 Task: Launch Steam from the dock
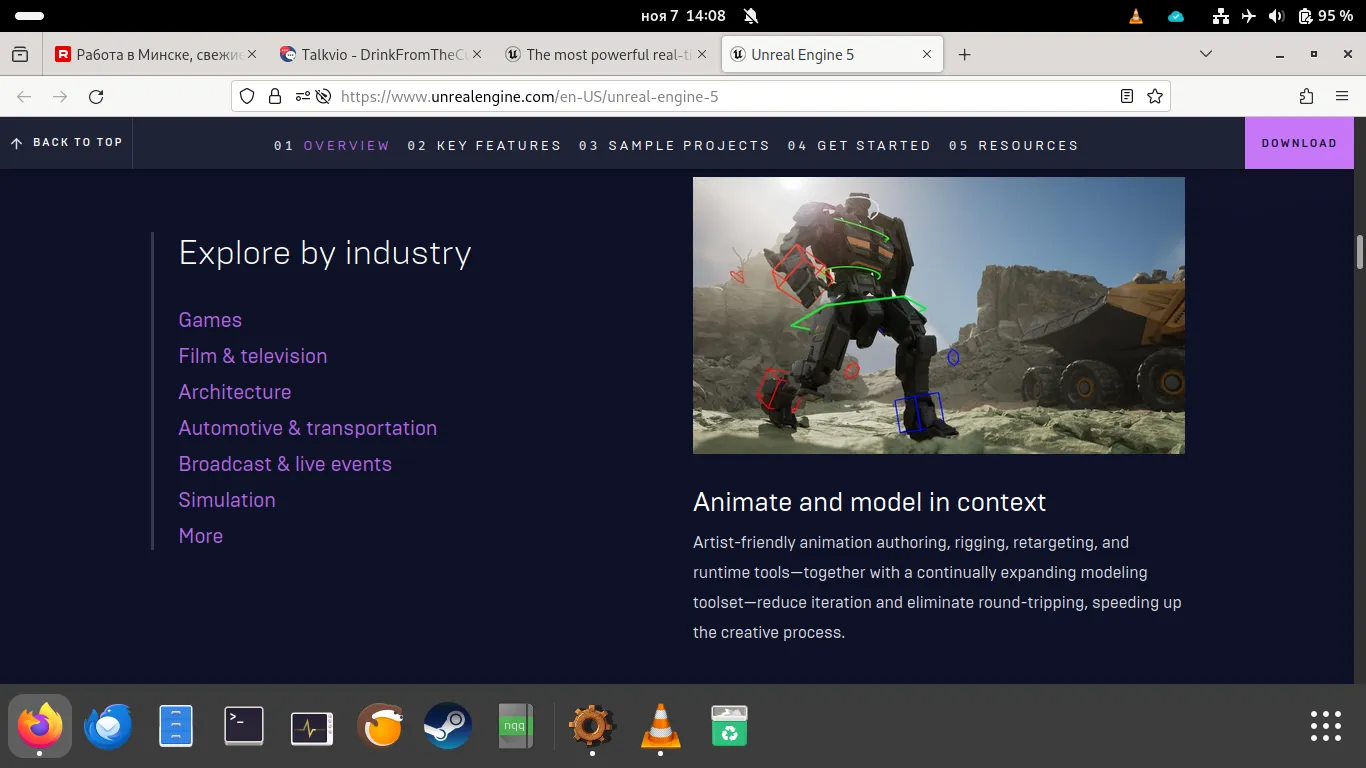click(447, 726)
